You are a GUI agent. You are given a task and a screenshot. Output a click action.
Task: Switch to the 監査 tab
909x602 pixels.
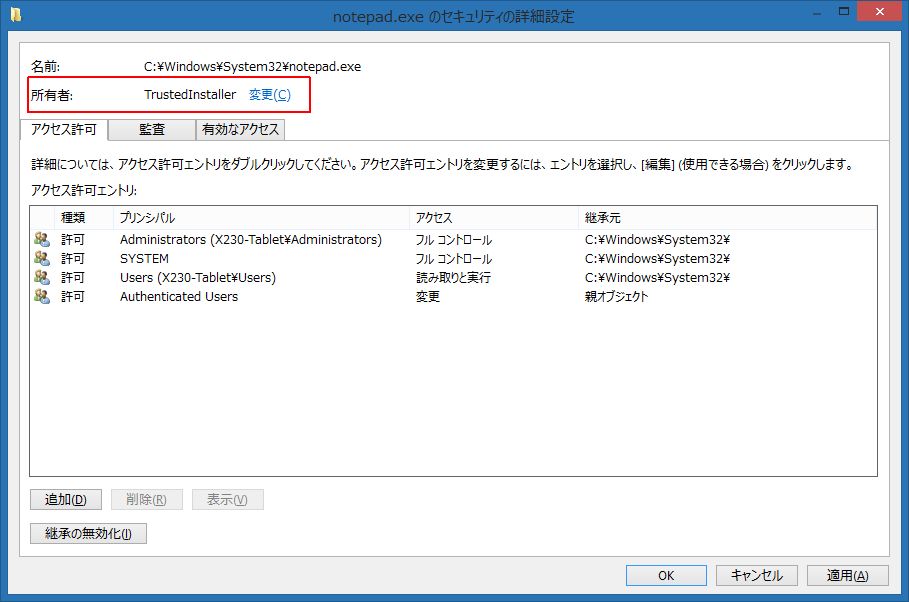(152, 129)
